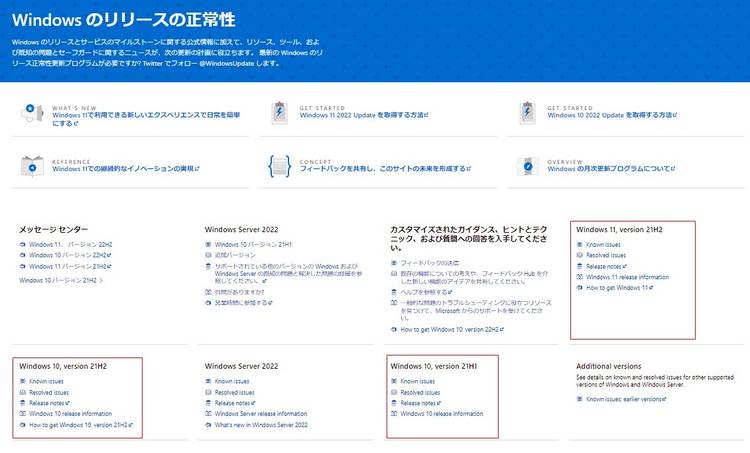The width and height of the screenshot is (750, 453).
Task: Open the link just below '質問がありますか?'
Action: tap(243, 303)
